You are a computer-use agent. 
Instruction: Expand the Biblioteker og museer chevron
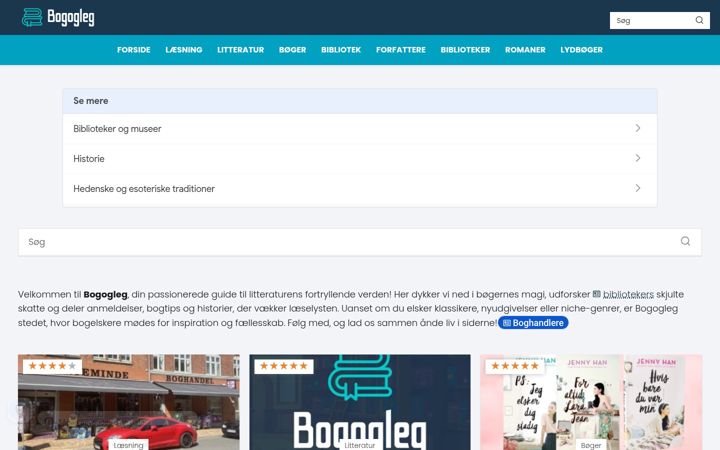click(638, 128)
